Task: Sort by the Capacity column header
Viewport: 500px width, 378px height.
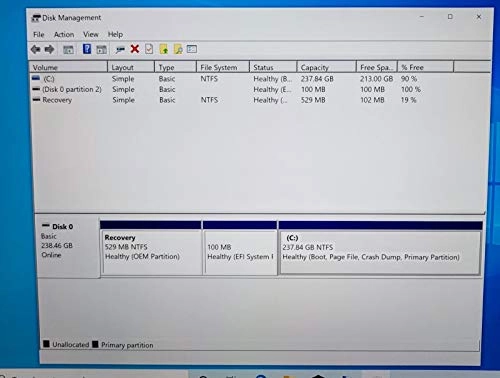Action: tap(327, 67)
